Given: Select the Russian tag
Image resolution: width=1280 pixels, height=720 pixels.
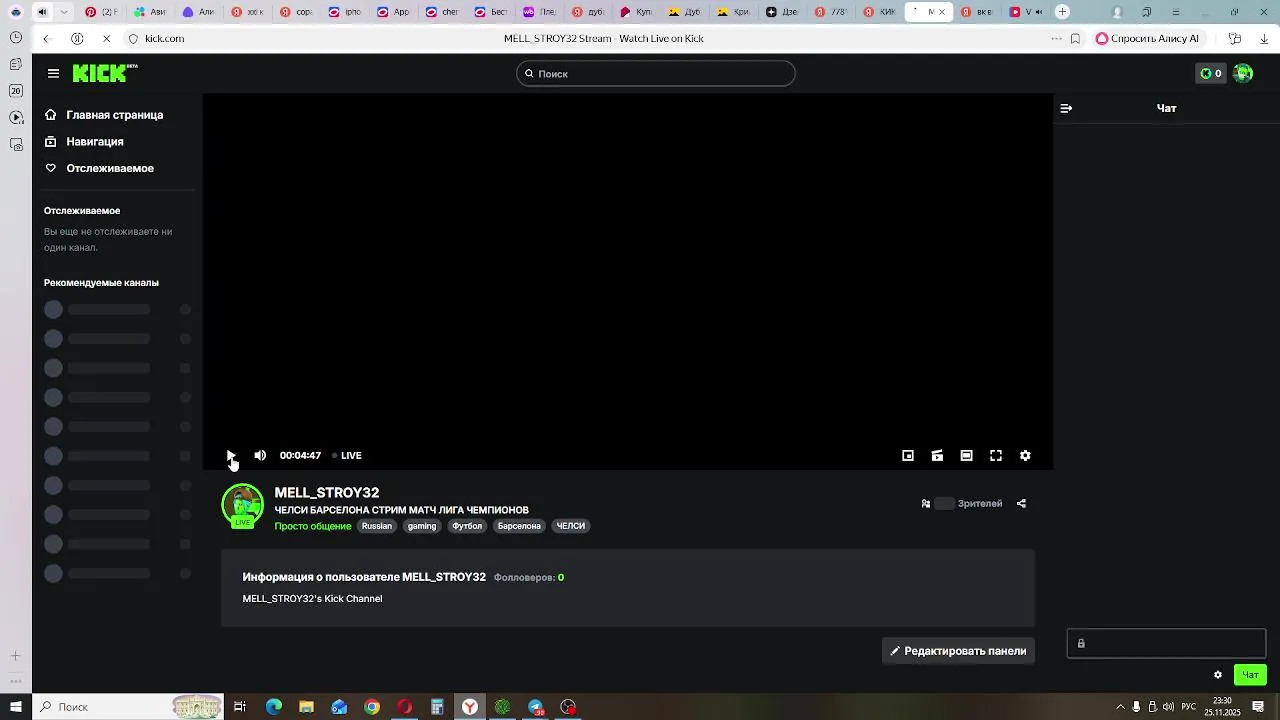Looking at the screenshot, I should tap(377, 526).
